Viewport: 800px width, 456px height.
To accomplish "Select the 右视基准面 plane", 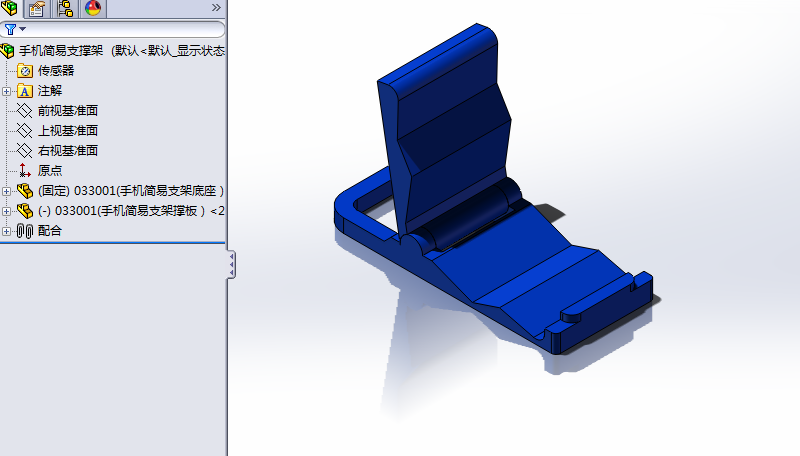I will point(68,150).
